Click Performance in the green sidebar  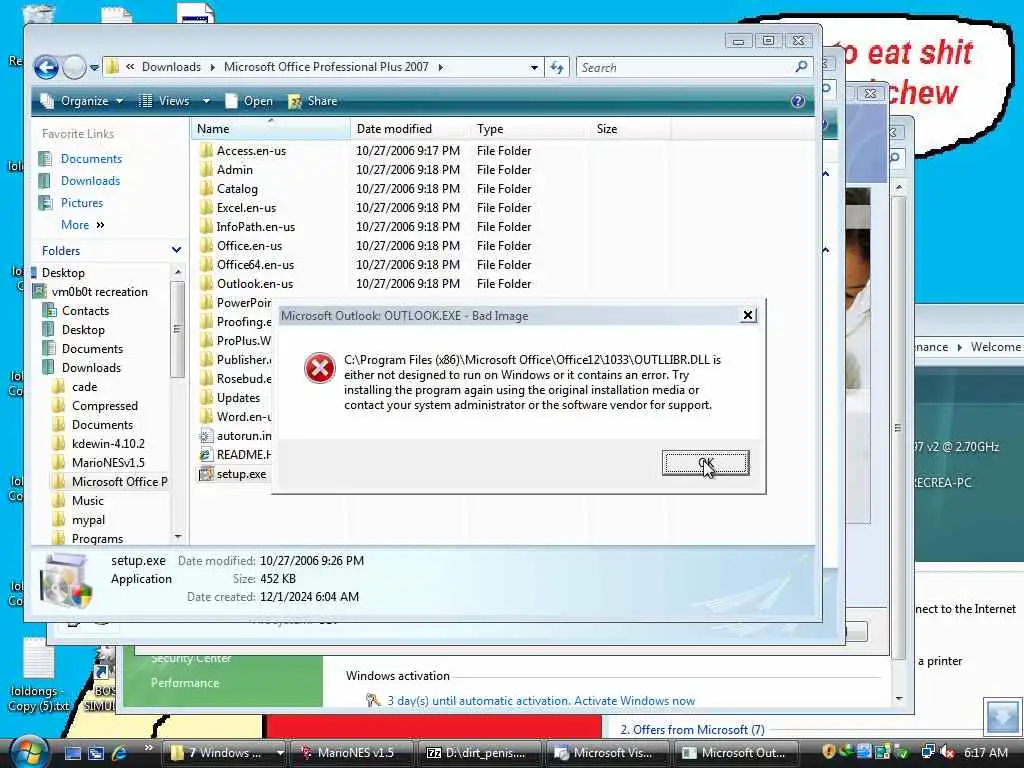[x=185, y=682]
